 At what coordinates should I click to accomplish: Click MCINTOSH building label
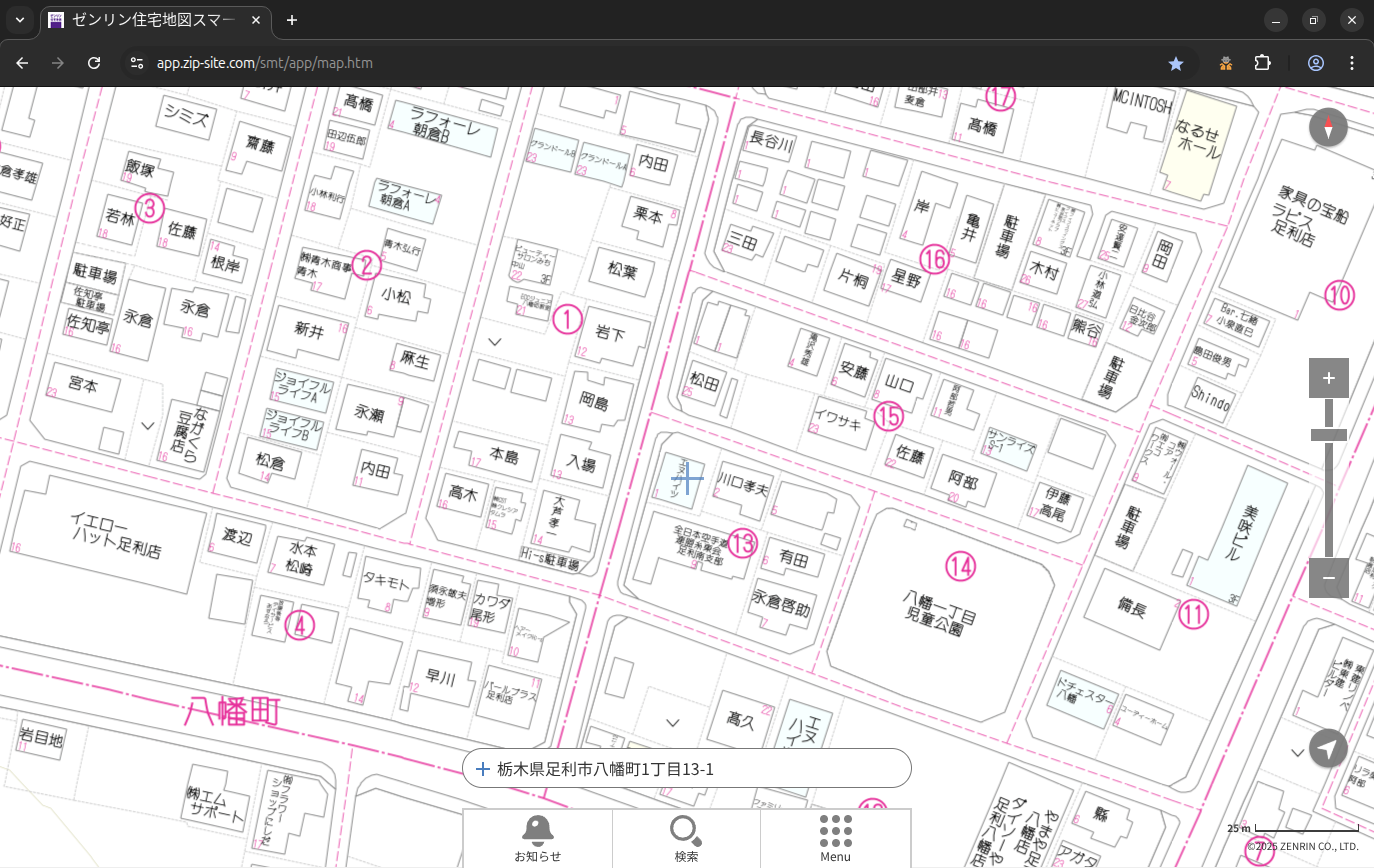1142,102
